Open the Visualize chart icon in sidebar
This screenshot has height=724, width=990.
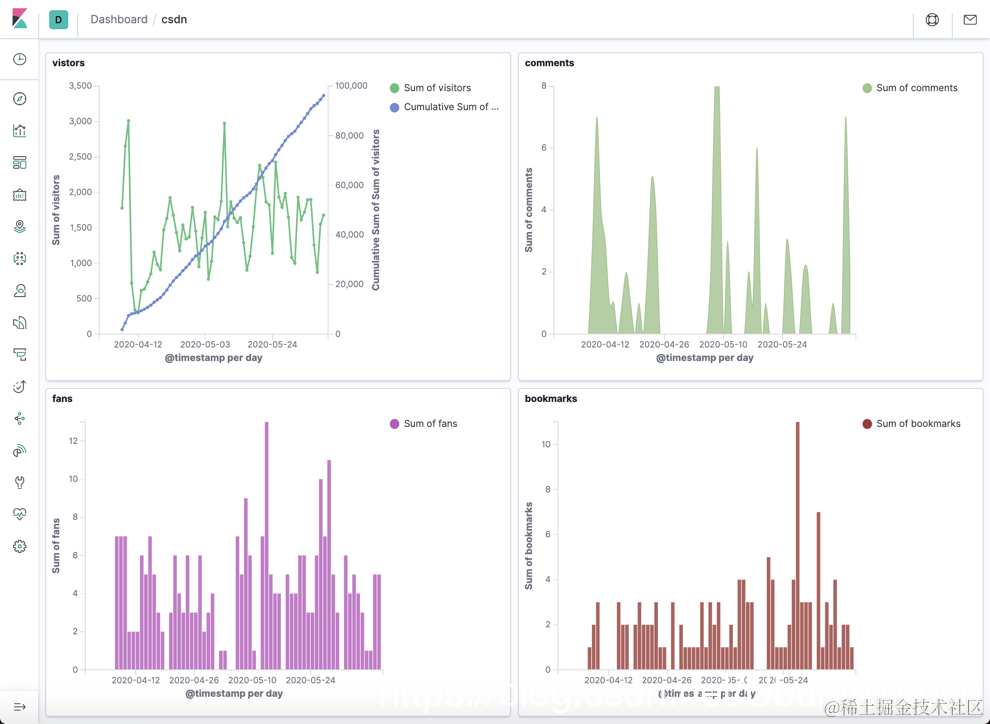(x=20, y=131)
